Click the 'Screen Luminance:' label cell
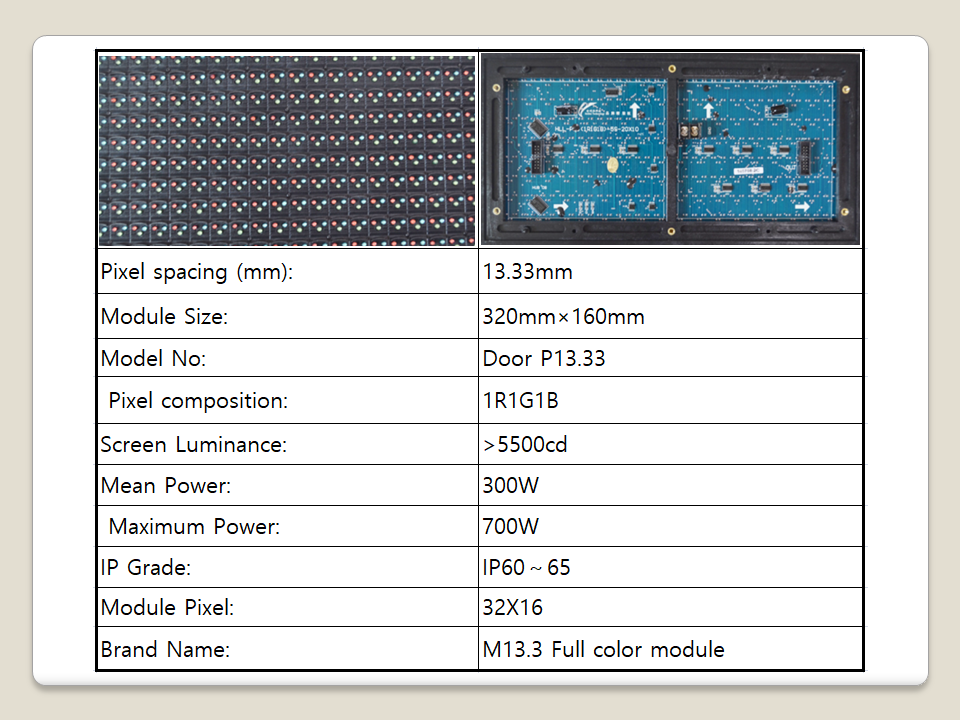Screen dimensions: 960x720 point(194,445)
